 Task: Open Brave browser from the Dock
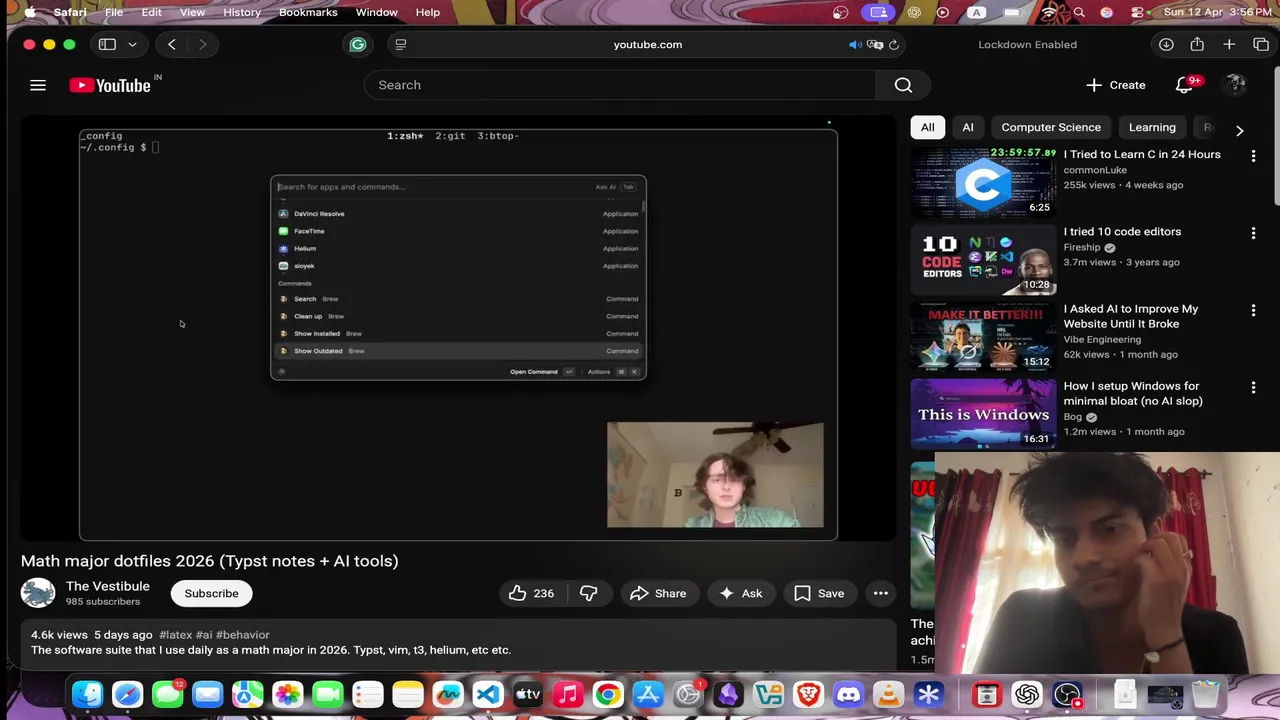[x=808, y=694]
